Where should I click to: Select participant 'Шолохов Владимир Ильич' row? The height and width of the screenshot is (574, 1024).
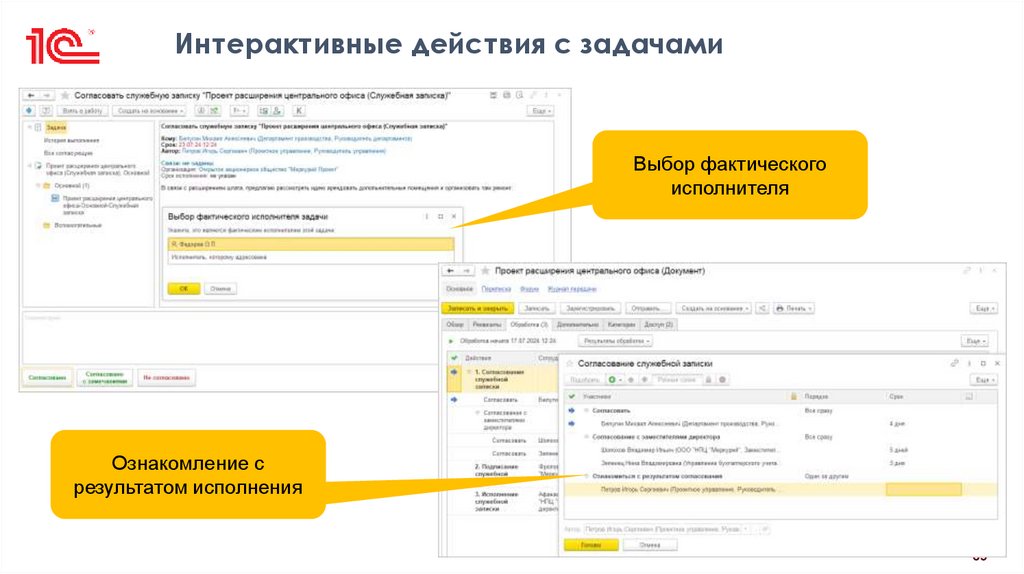click(x=780, y=450)
